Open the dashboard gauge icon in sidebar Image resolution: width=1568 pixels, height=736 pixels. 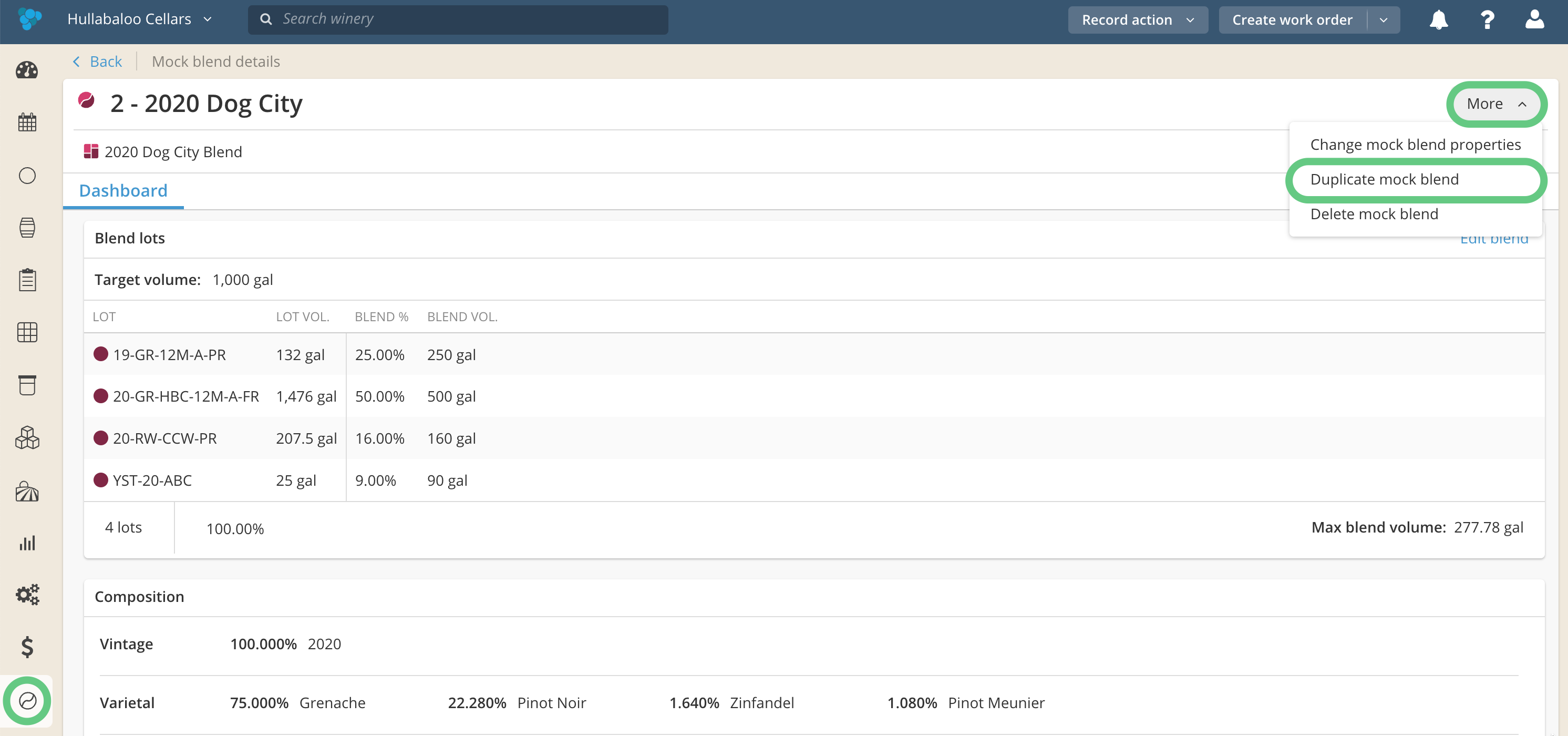pyautogui.click(x=27, y=70)
